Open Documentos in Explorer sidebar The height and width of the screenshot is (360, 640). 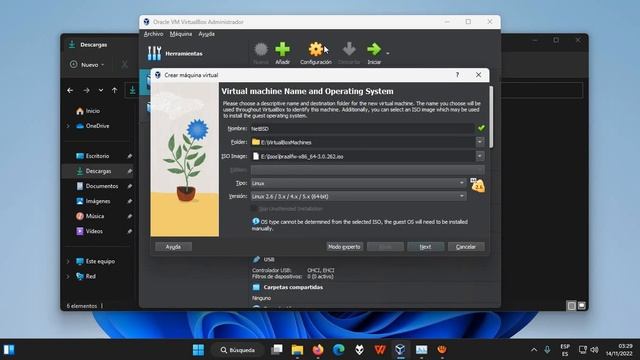point(102,186)
